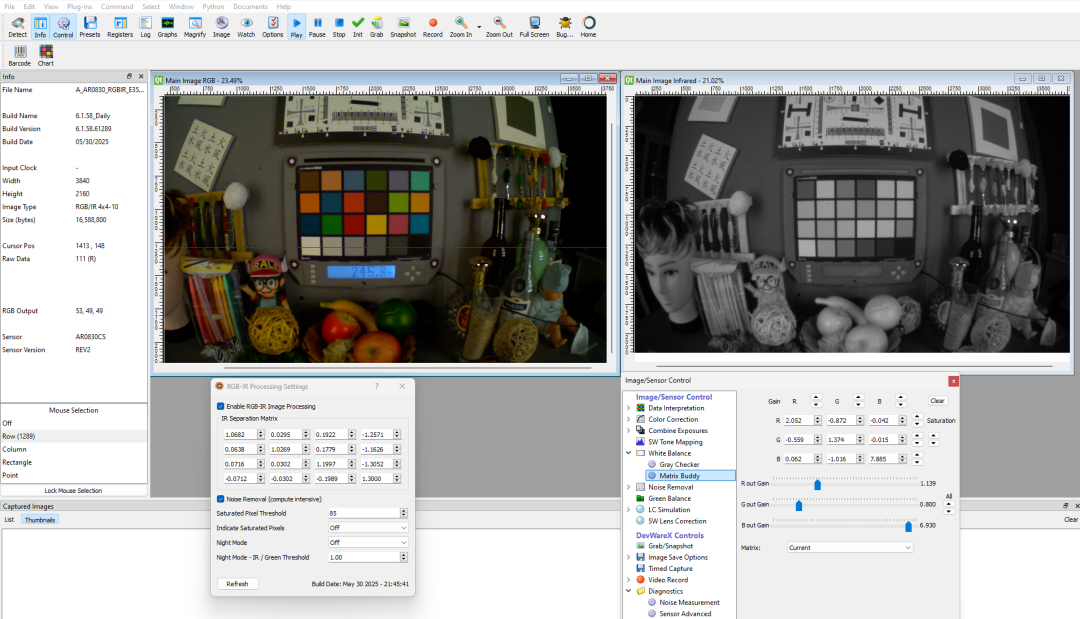The height and width of the screenshot is (619, 1080).
Task: Switch to the Thumbnails tab
Action: point(40,520)
